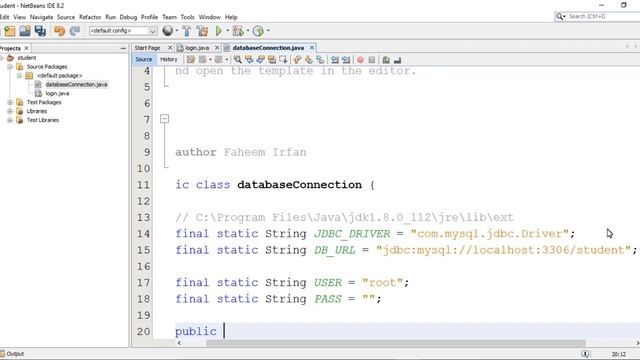The width and height of the screenshot is (640, 360).
Task: Open the Profile menu
Action: pyautogui.click(x=149, y=17)
